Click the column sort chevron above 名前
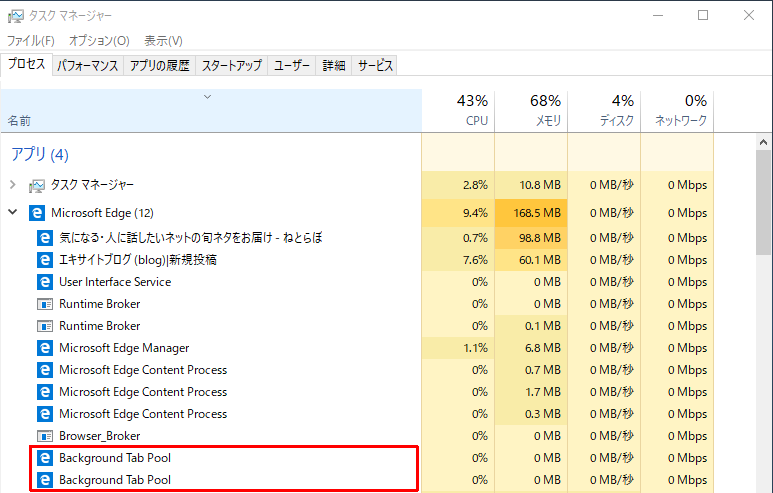This screenshot has width=773, height=493. coord(208,97)
